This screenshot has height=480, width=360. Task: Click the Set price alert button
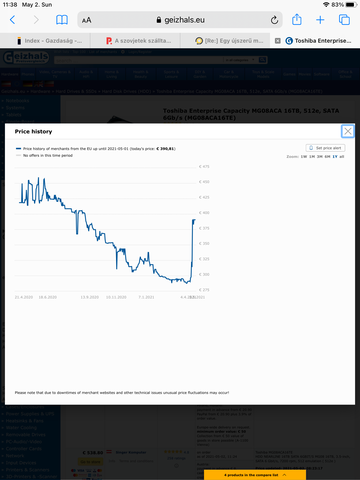pyautogui.click(x=325, y=148)
